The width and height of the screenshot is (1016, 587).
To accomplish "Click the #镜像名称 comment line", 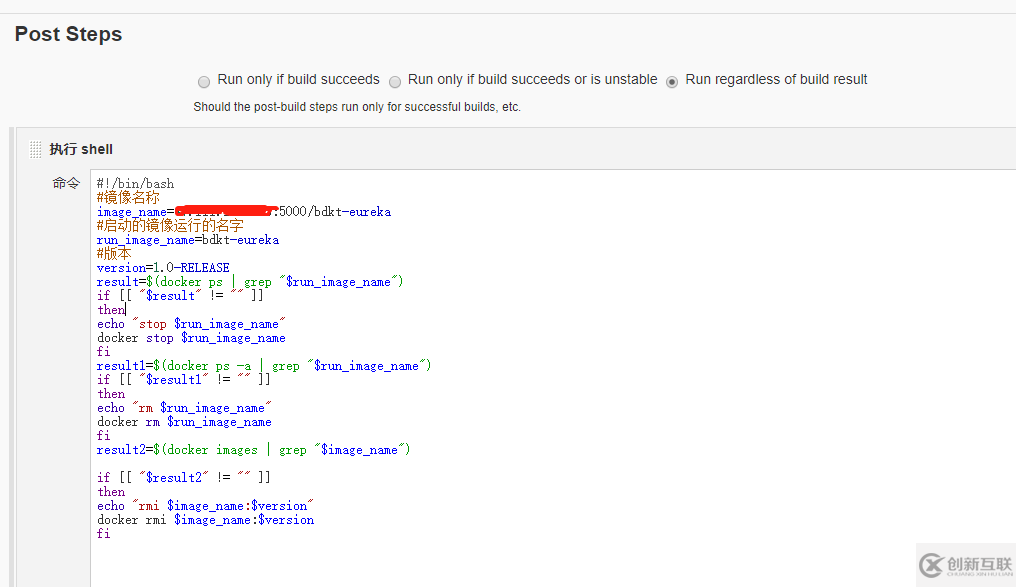I will [x=125, y=197].
